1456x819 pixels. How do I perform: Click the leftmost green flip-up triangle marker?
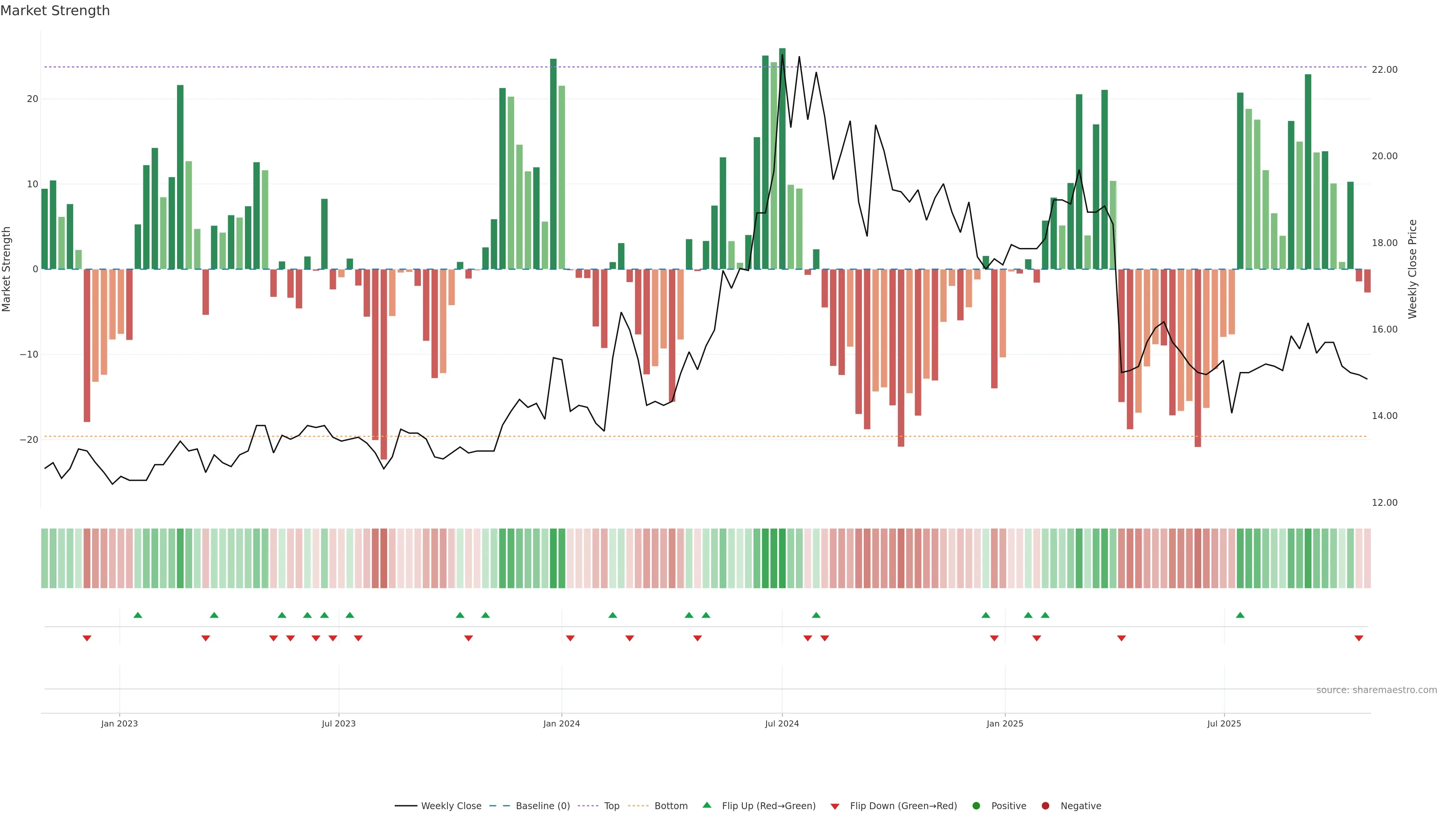[x=138, y=615]
